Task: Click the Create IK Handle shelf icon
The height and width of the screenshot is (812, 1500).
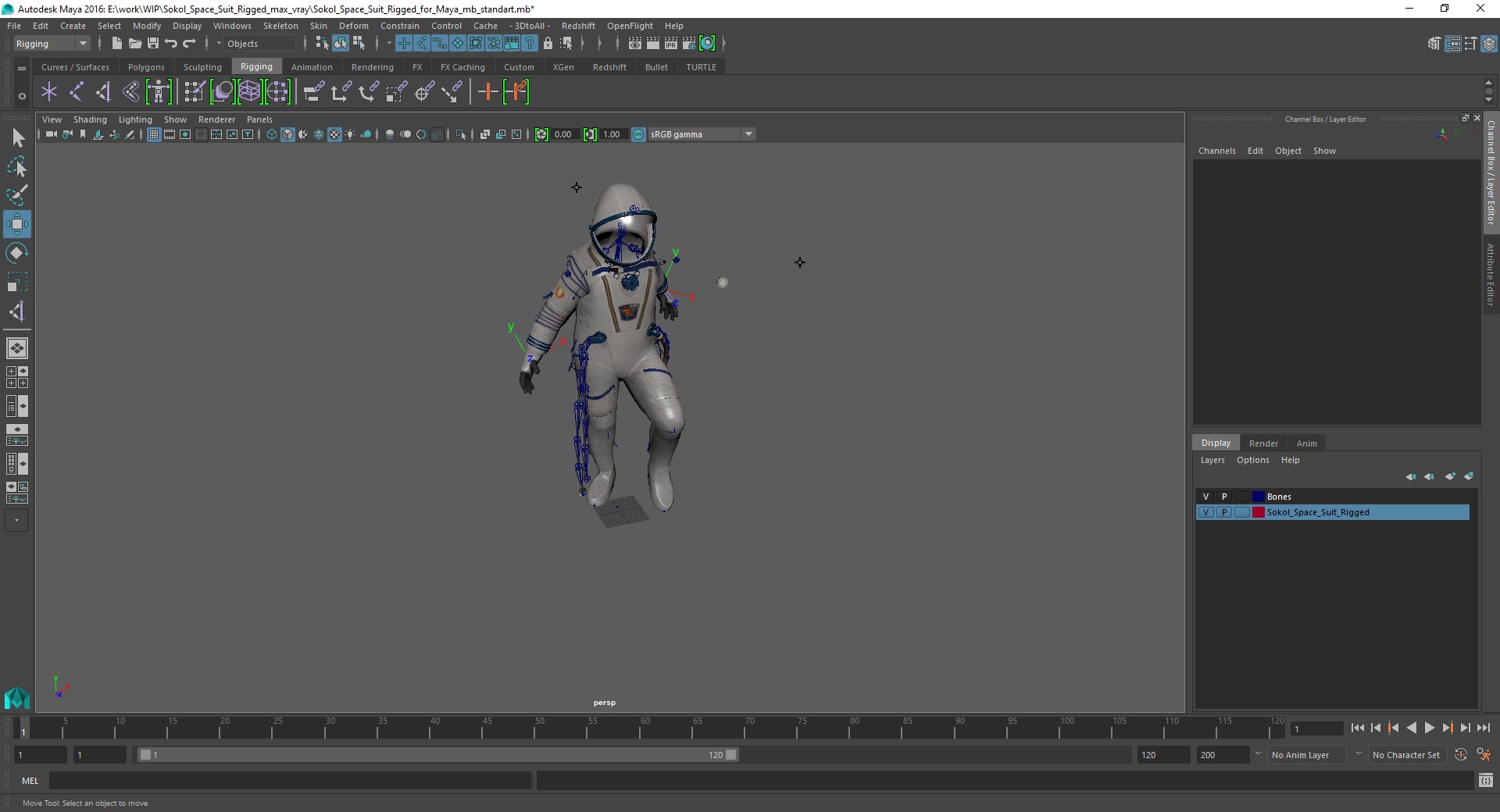Action: tap(104, 92)
